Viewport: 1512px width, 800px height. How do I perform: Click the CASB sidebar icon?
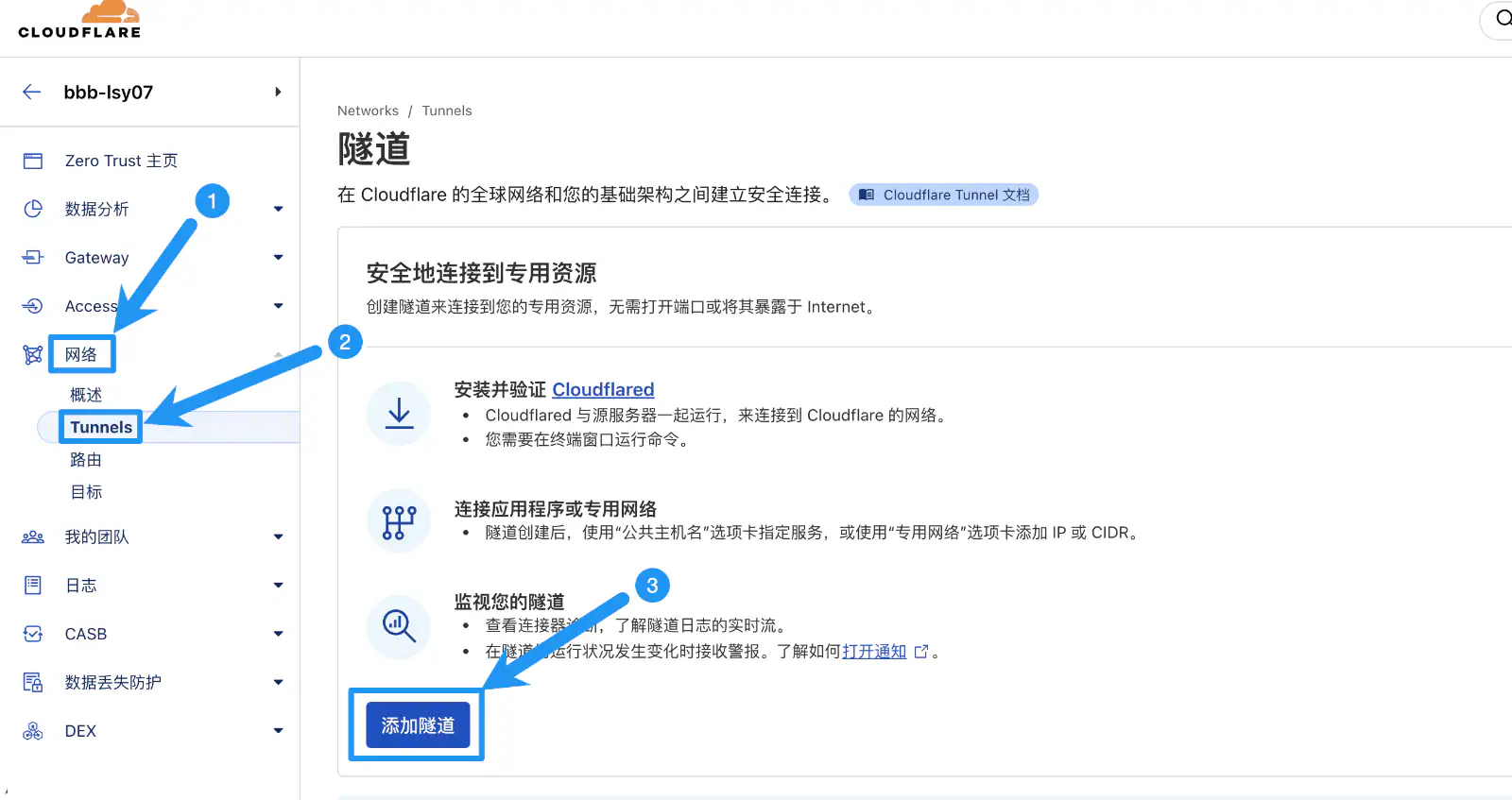coord(33,634)
